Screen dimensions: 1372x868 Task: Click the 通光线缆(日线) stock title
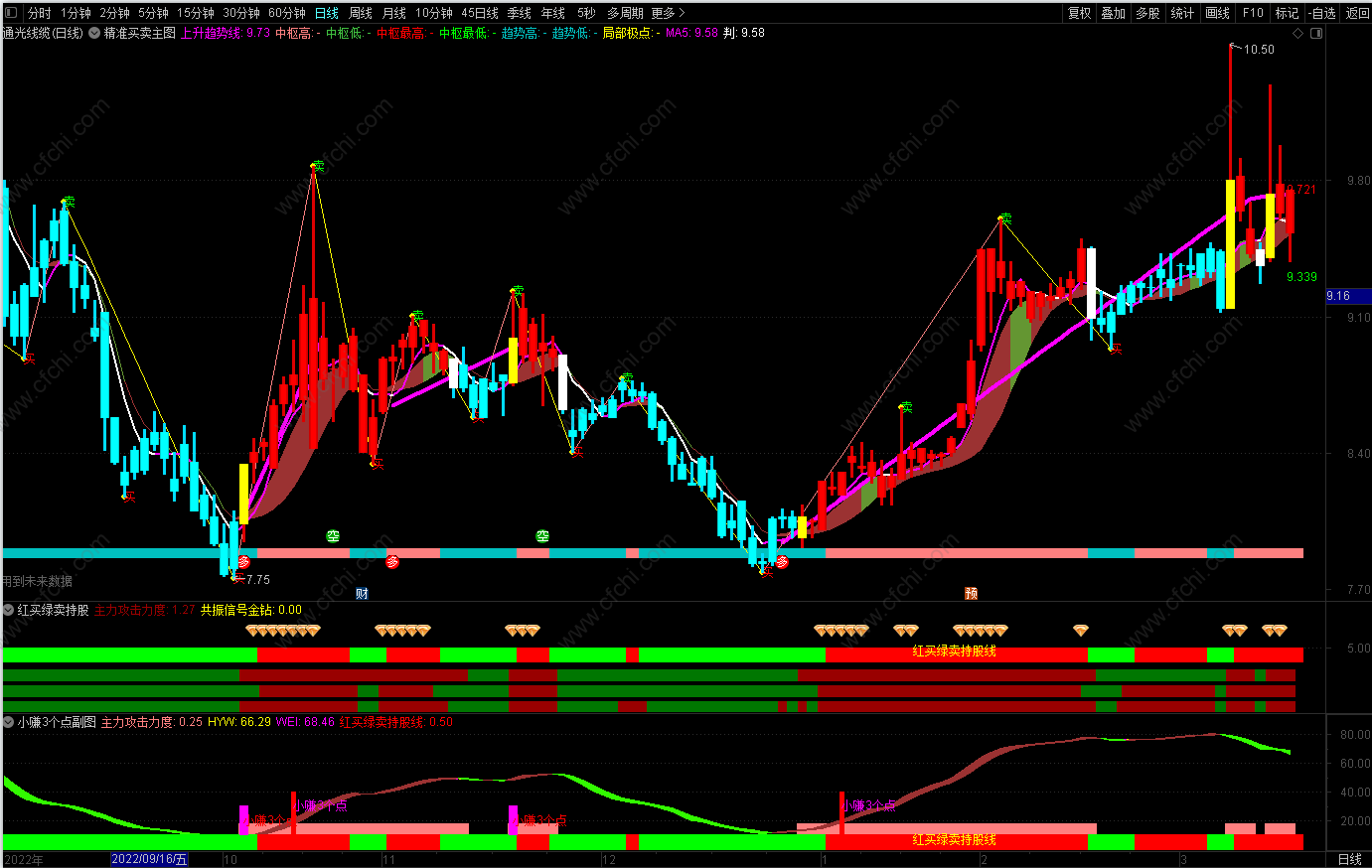tap(44, 33)
